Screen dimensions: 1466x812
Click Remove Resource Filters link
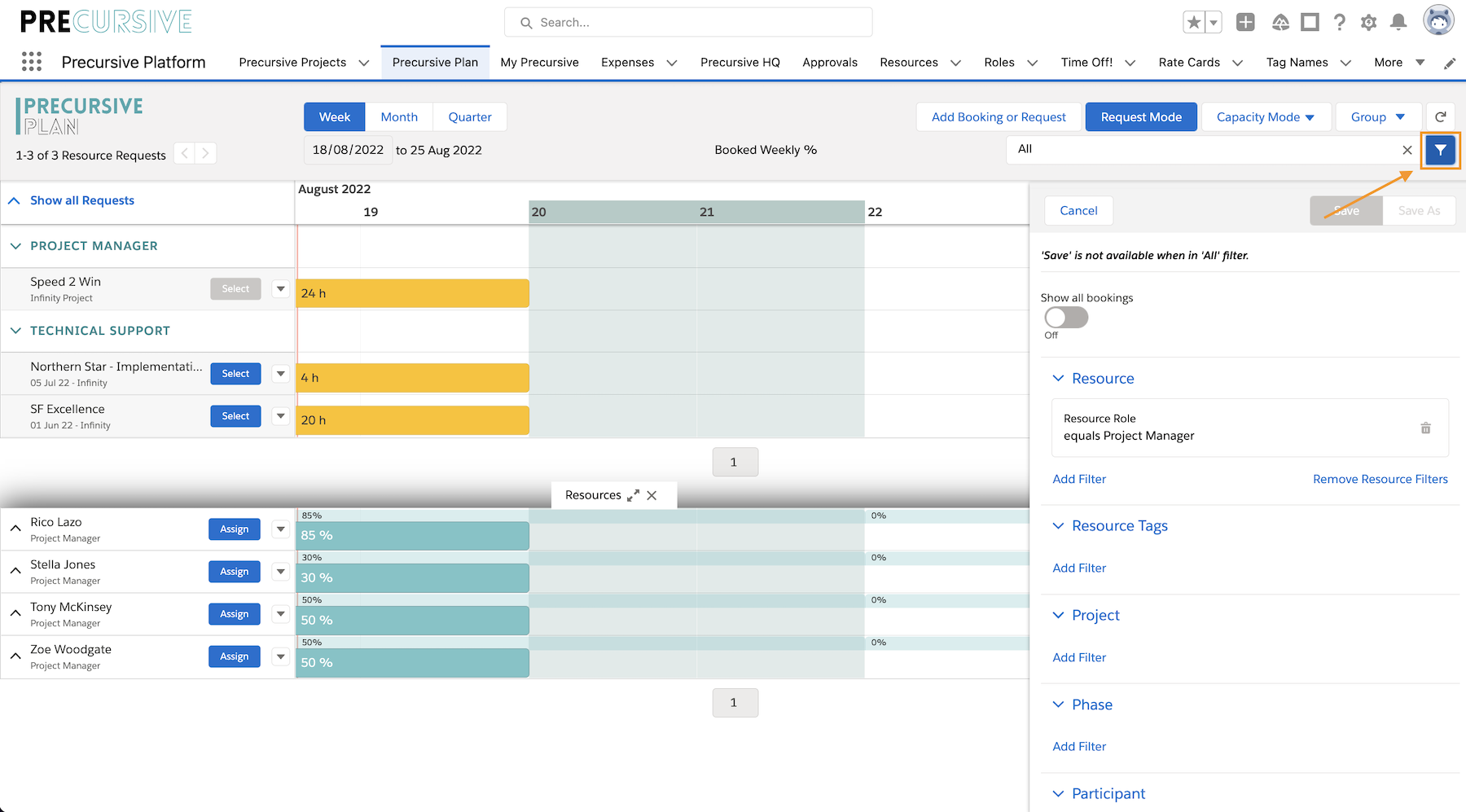pyautogui.click(x=1380, y=480)
